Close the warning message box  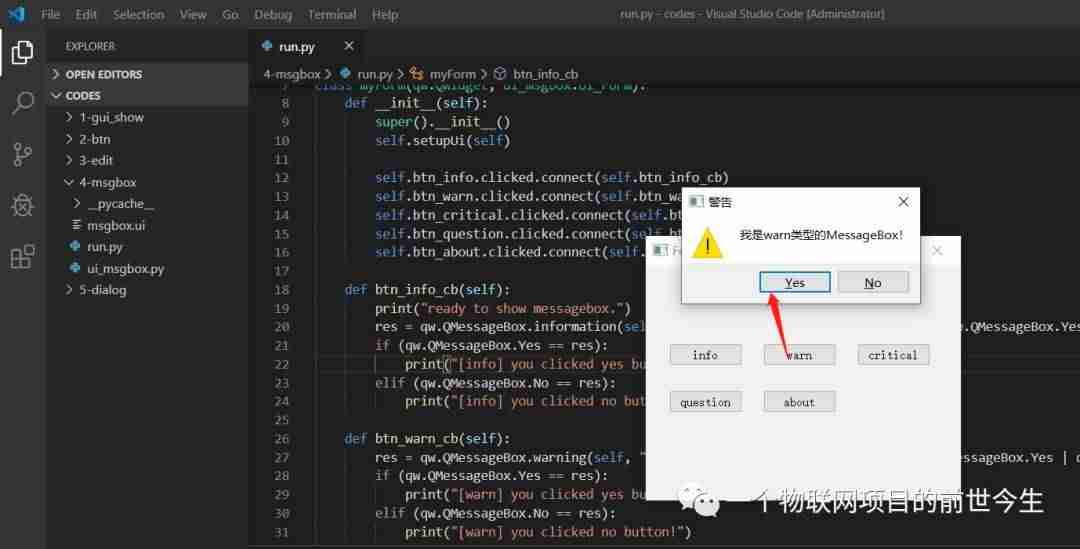coord(903,202)
